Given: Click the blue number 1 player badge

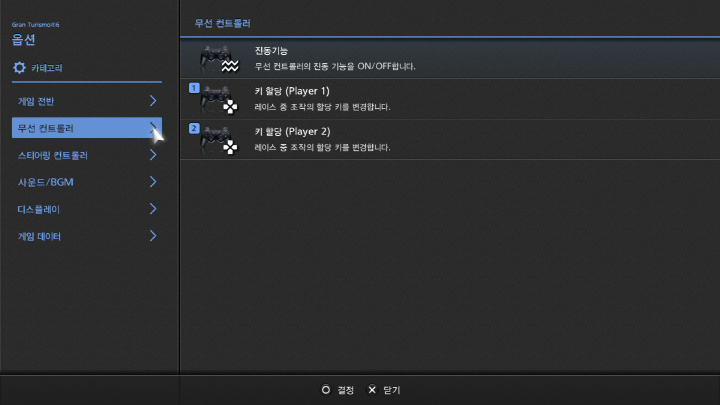Looking at the screenshot, I should point(194,89).
